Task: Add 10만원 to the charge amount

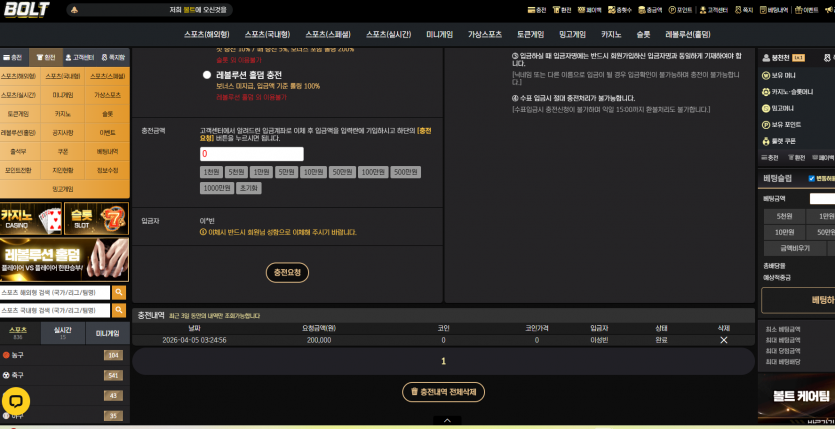Action: tap(313, 172)
